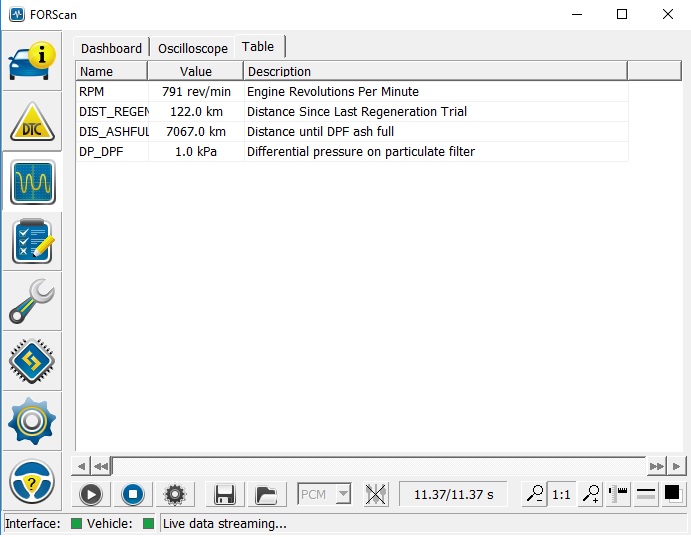Stop live data streaming
The width and height of the screenshot is (691, 537).
tap(133, 494)
